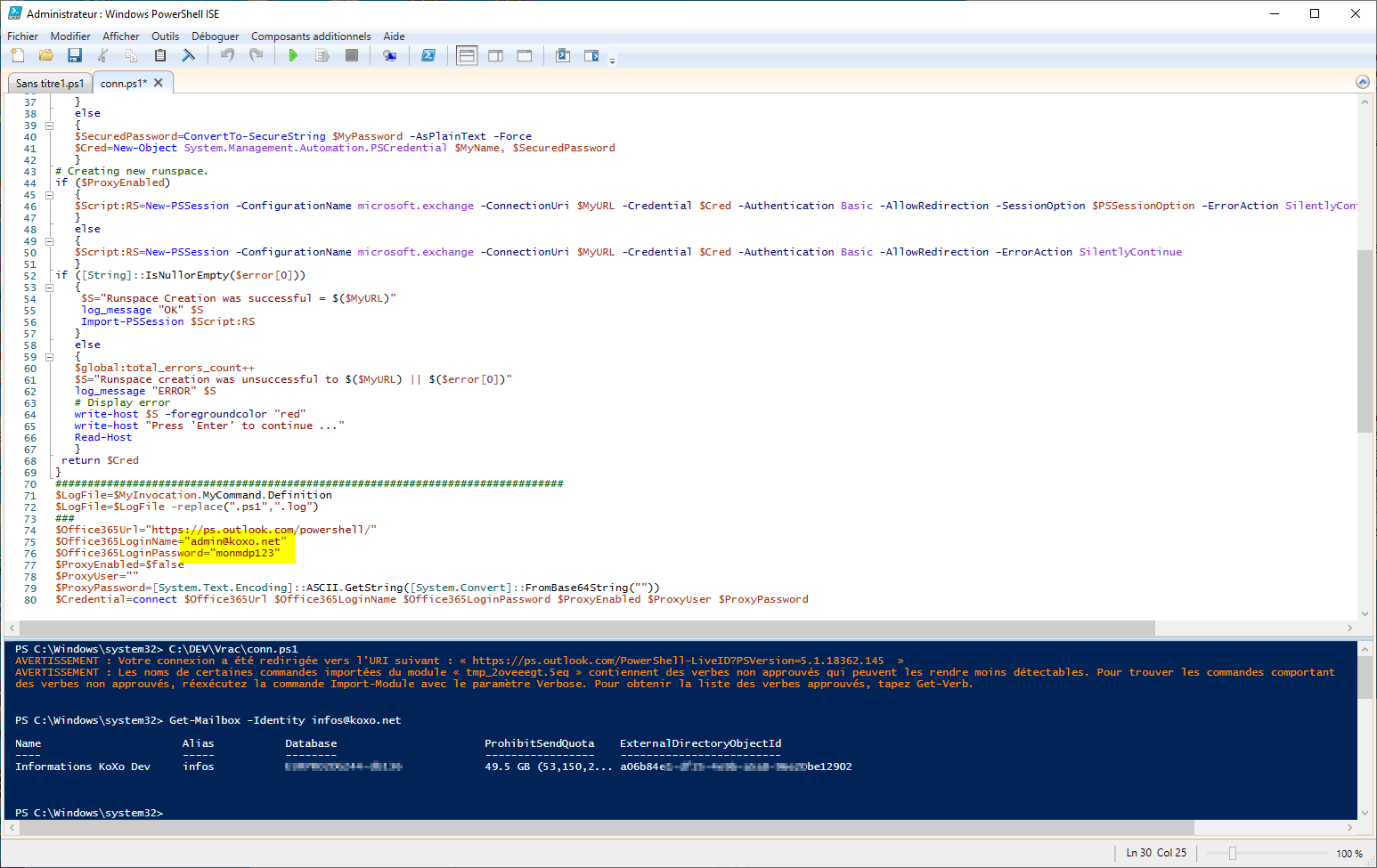The image size is (1377, 868).
Task: Open the Déboguer menu
Action: pos(216,37)
